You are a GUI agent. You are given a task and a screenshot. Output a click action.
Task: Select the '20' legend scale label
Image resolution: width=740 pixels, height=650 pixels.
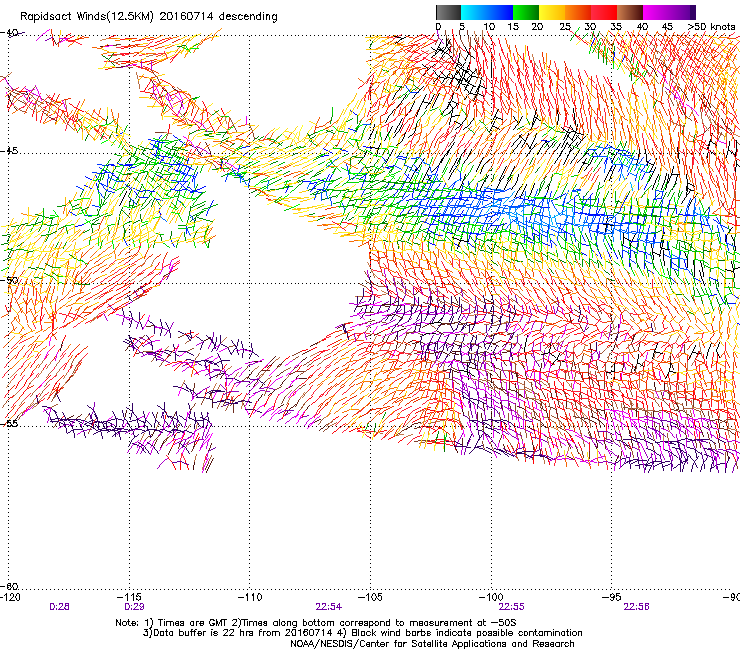coord(537,26)
